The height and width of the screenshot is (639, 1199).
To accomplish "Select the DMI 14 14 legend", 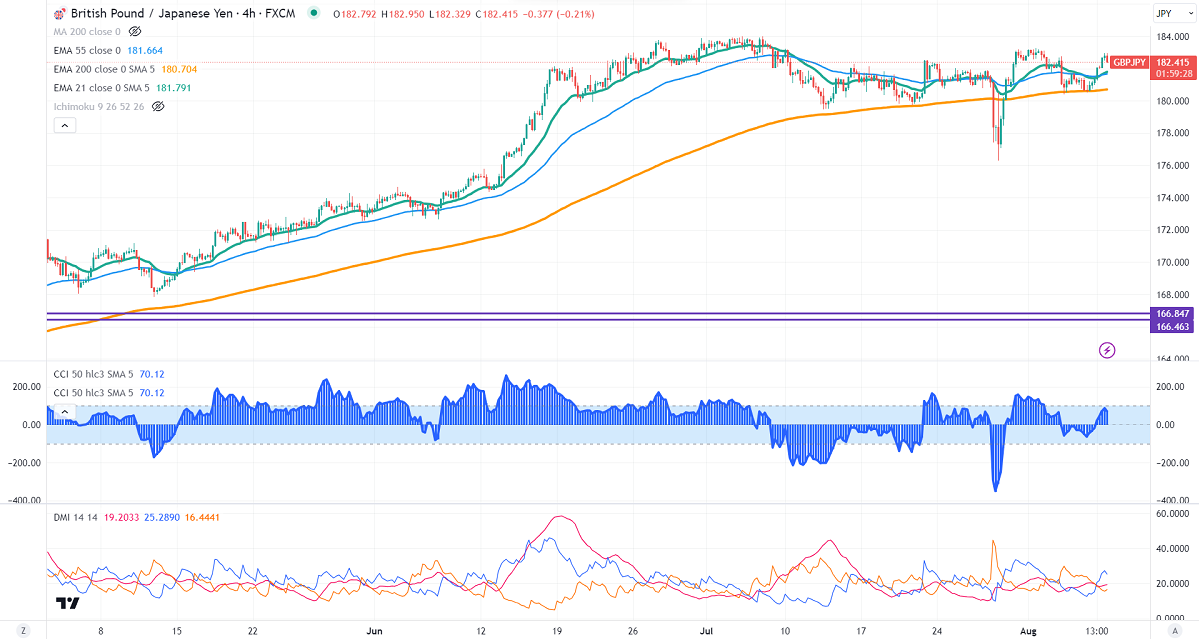I will pos(76,517).
